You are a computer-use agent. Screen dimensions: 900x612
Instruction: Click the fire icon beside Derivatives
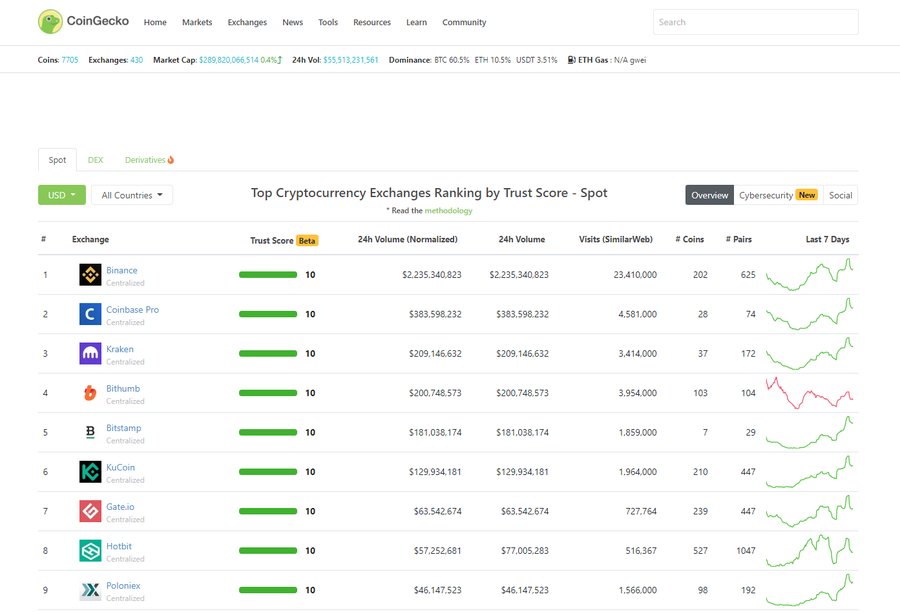click(x=170, y=160)
